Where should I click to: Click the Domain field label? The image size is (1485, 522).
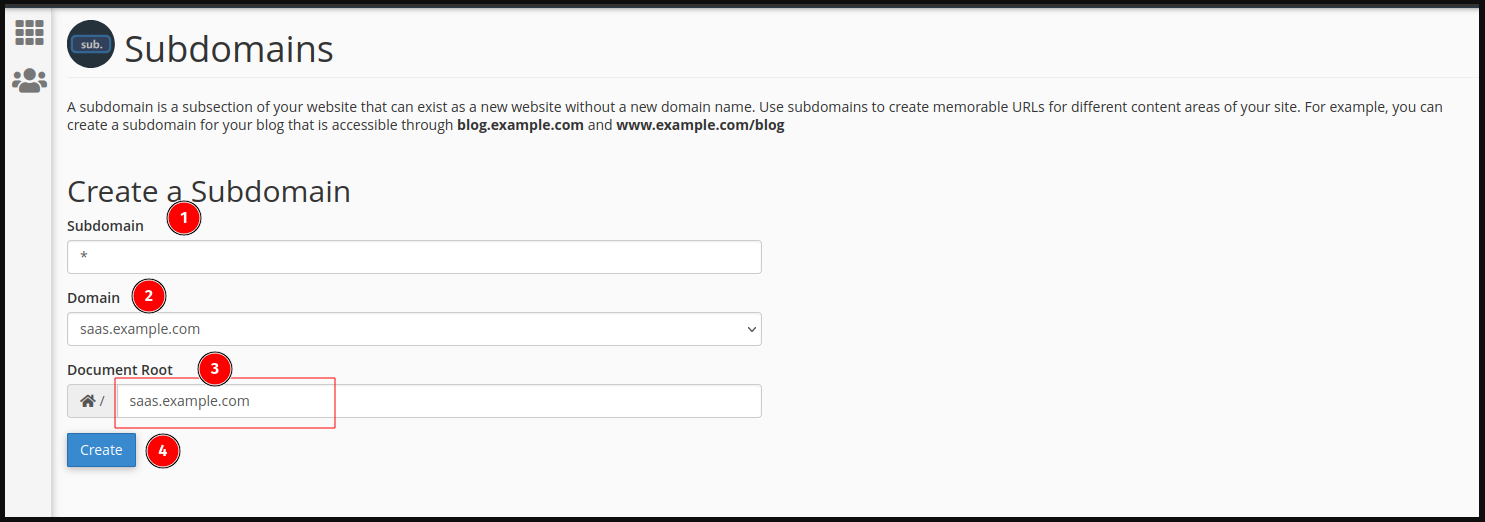93,298
